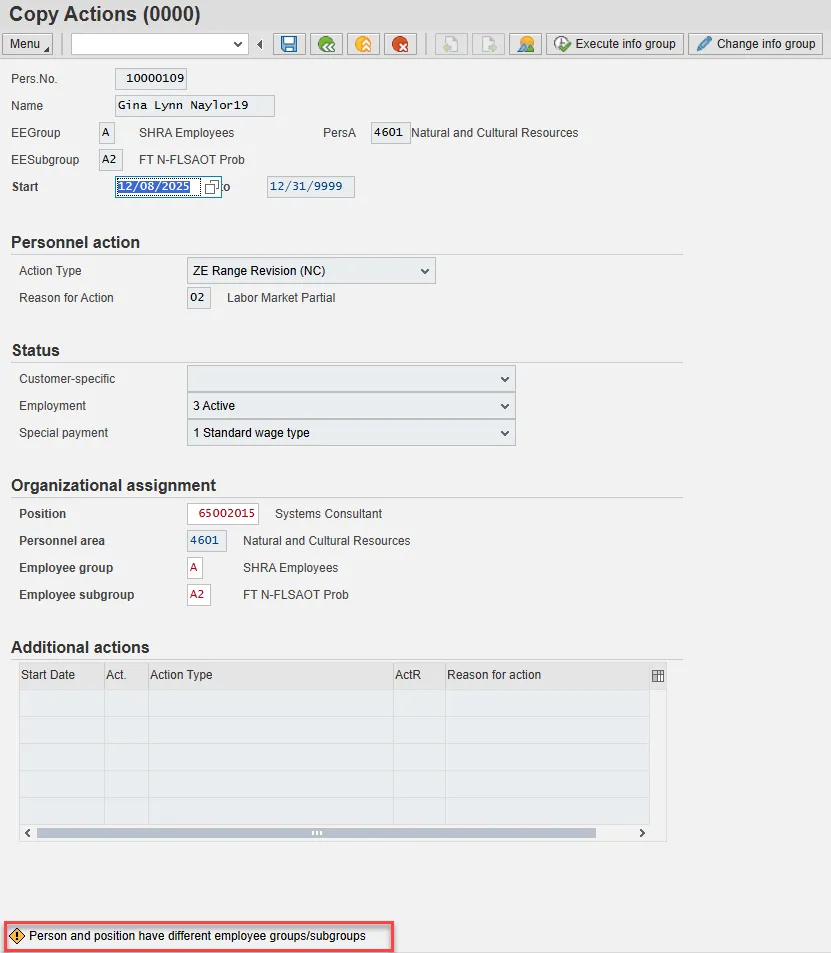Viewport: 831px width, 953px height.
Task: Expand the Action Type dropdown
Action: (425, 271)
